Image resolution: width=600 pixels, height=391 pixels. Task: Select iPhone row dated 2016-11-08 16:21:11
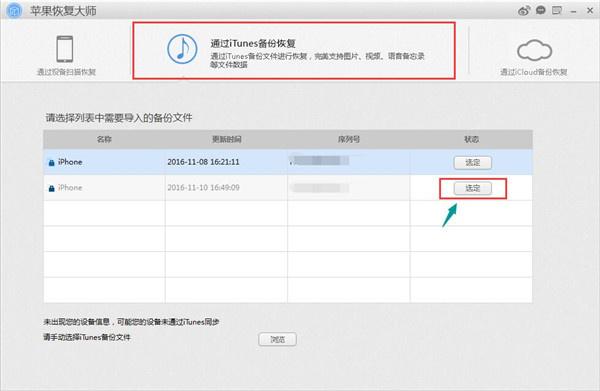point(288,162)
